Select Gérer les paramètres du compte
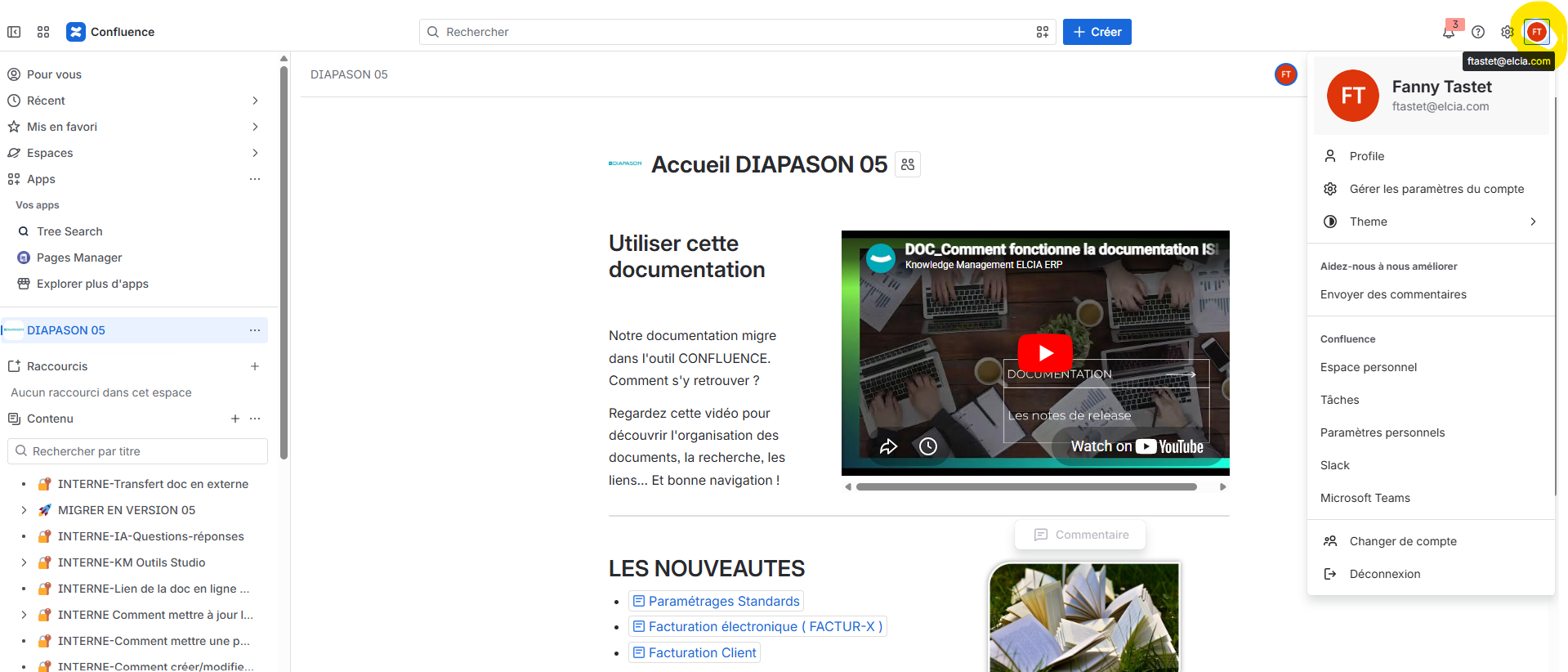The width and height of the screenshot is (1568, 672). pyautogui.click(x=1431, y=189)
